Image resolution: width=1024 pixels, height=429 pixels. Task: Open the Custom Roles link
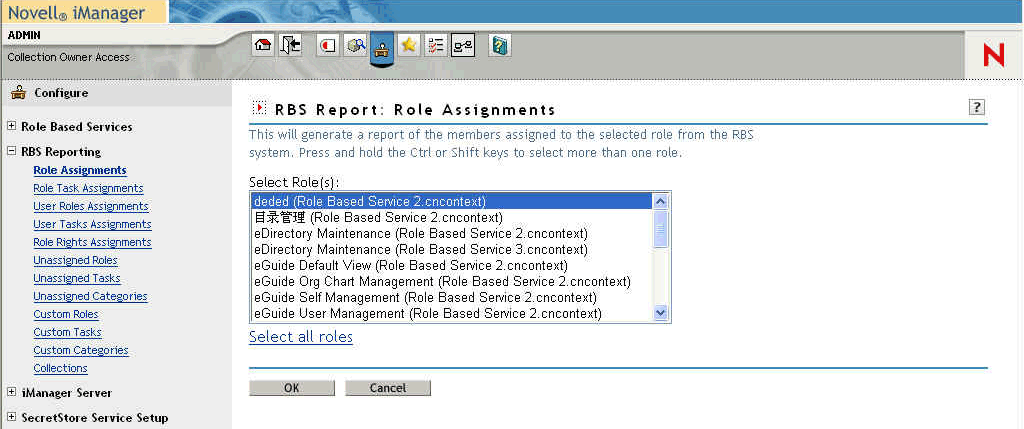66,314
